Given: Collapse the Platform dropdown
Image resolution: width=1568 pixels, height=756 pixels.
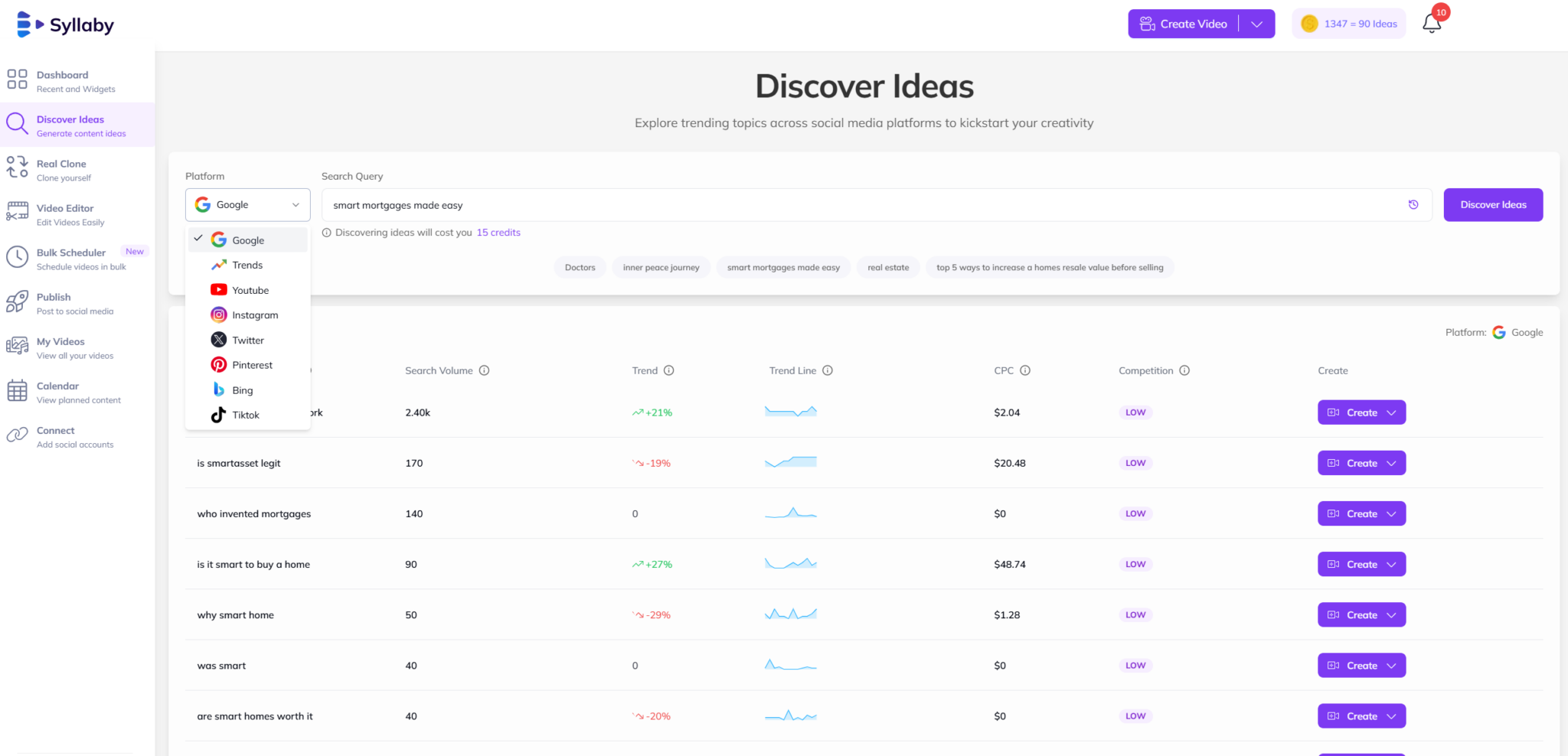Looking at the screenshot, I should (x=295, y=204).
